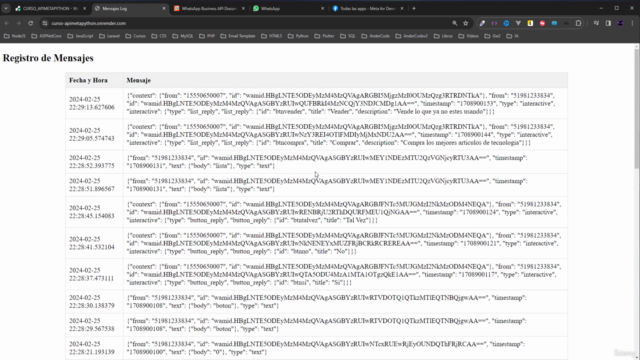Open the IA bookmarks folder
The height and width of the screenshot is (360, 640).
click(513, 36)
